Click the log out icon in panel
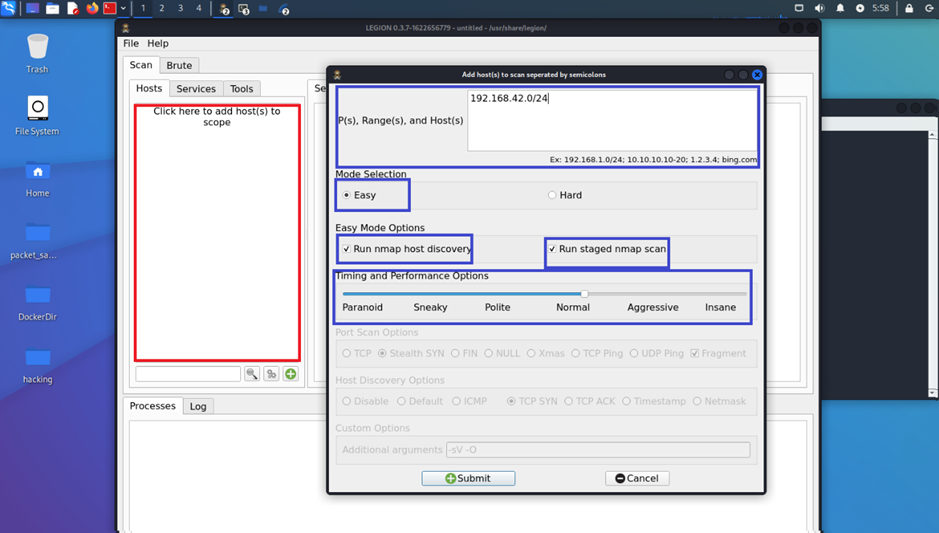 pos(929,8)
